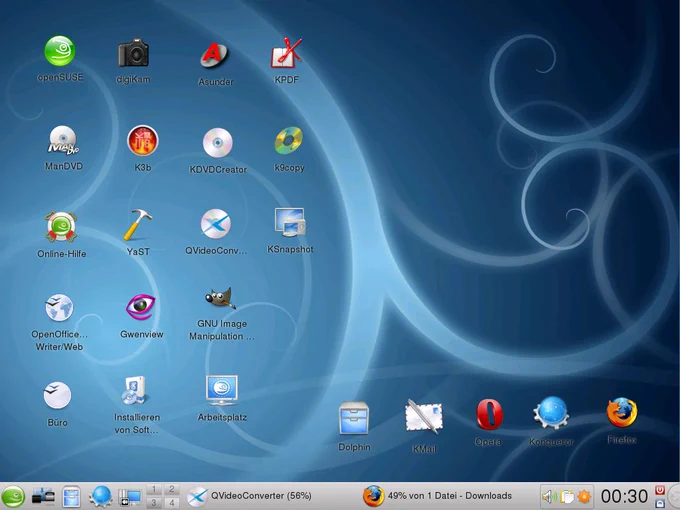Switch to virtual desktop 3
Screen dimensions: 680x510
(x=154, y=503)
